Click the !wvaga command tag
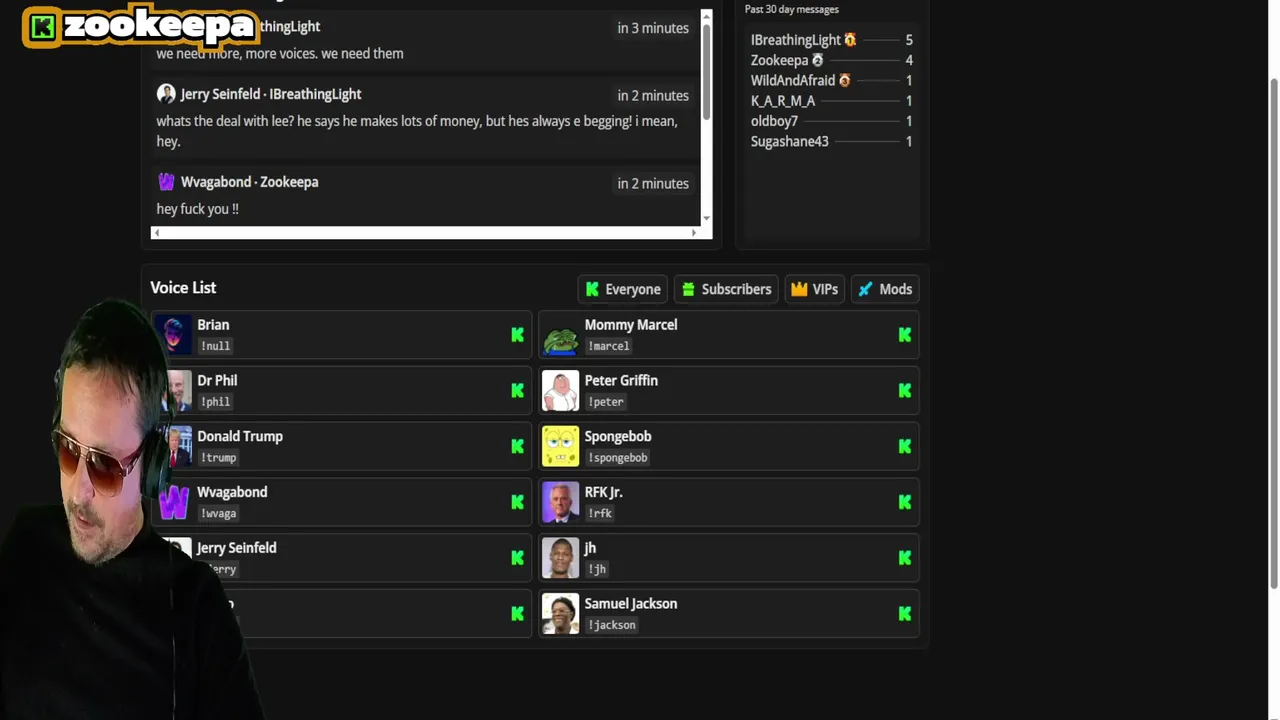 point(218,514)
